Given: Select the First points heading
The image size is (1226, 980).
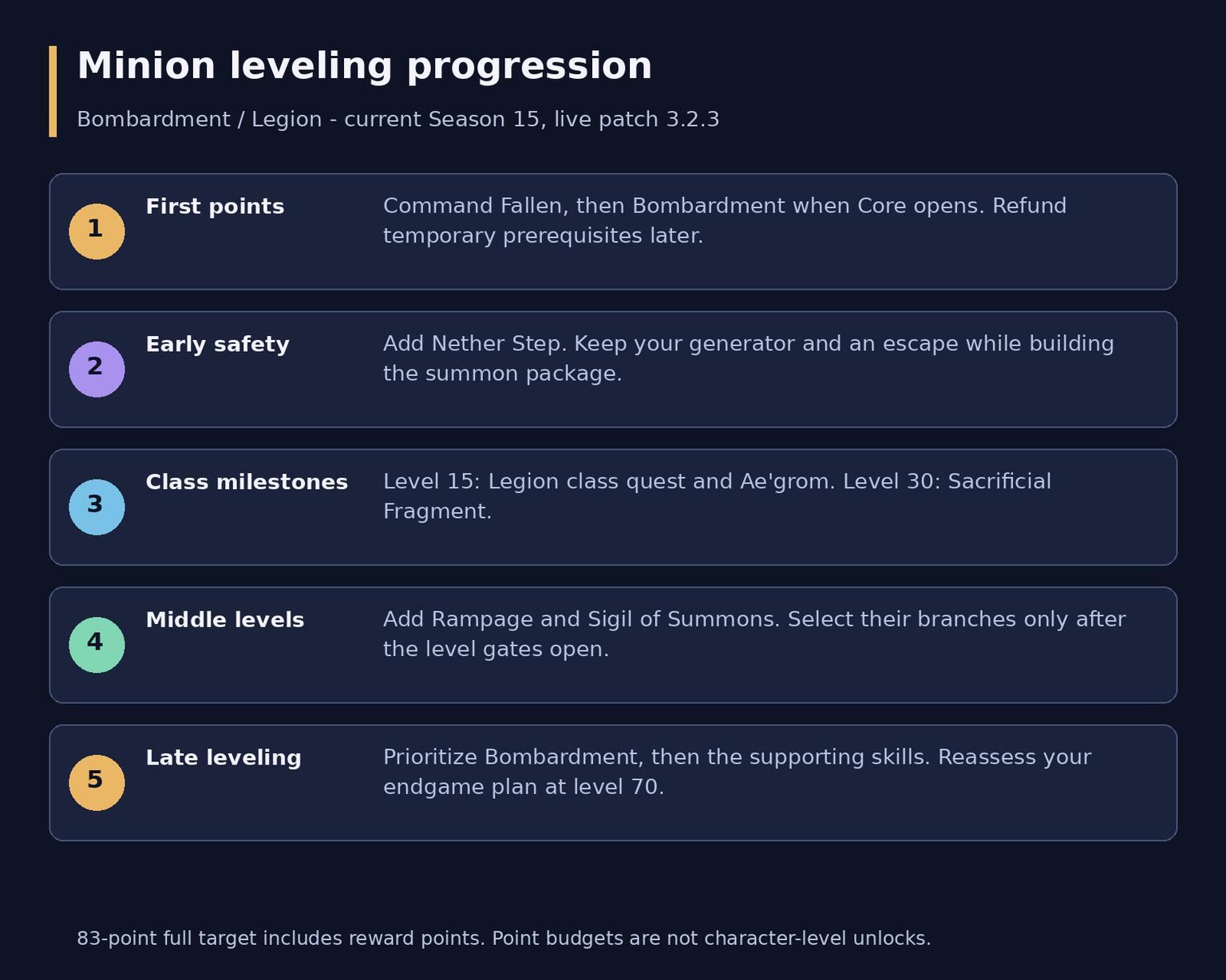Looking at the screenshot, I should click(215, 207).
